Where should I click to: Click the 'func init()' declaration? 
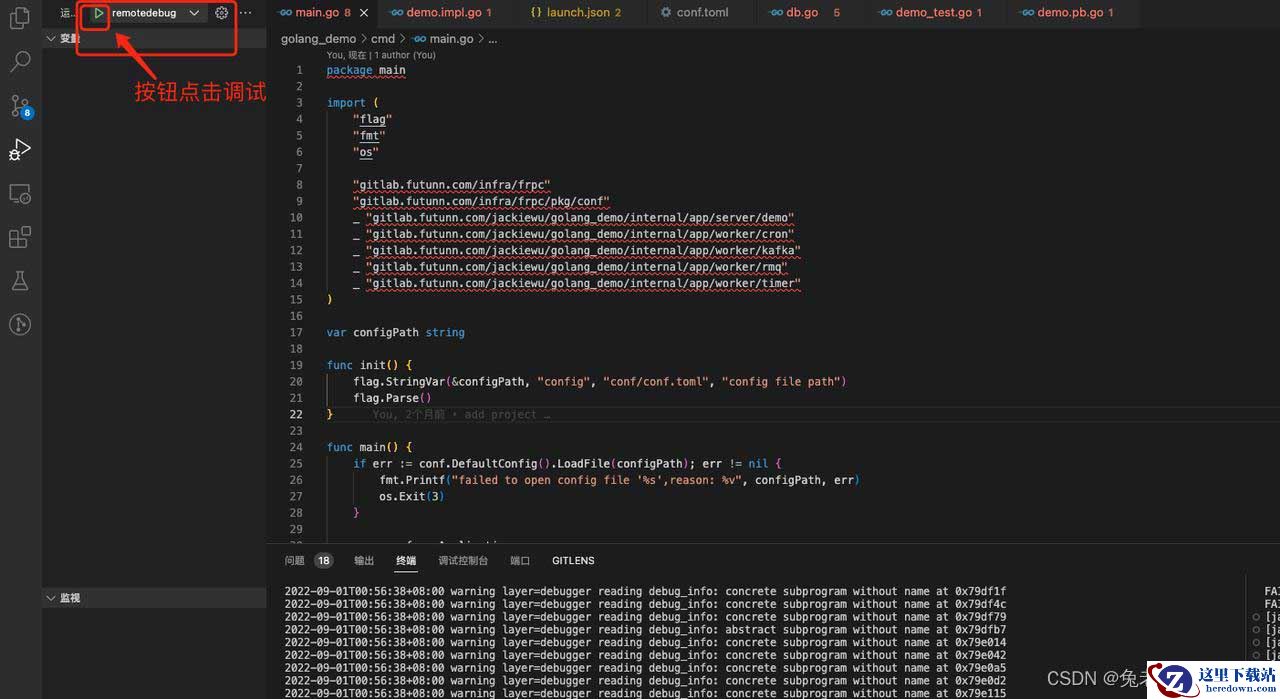pyautogui.click(x=369, y=365)
